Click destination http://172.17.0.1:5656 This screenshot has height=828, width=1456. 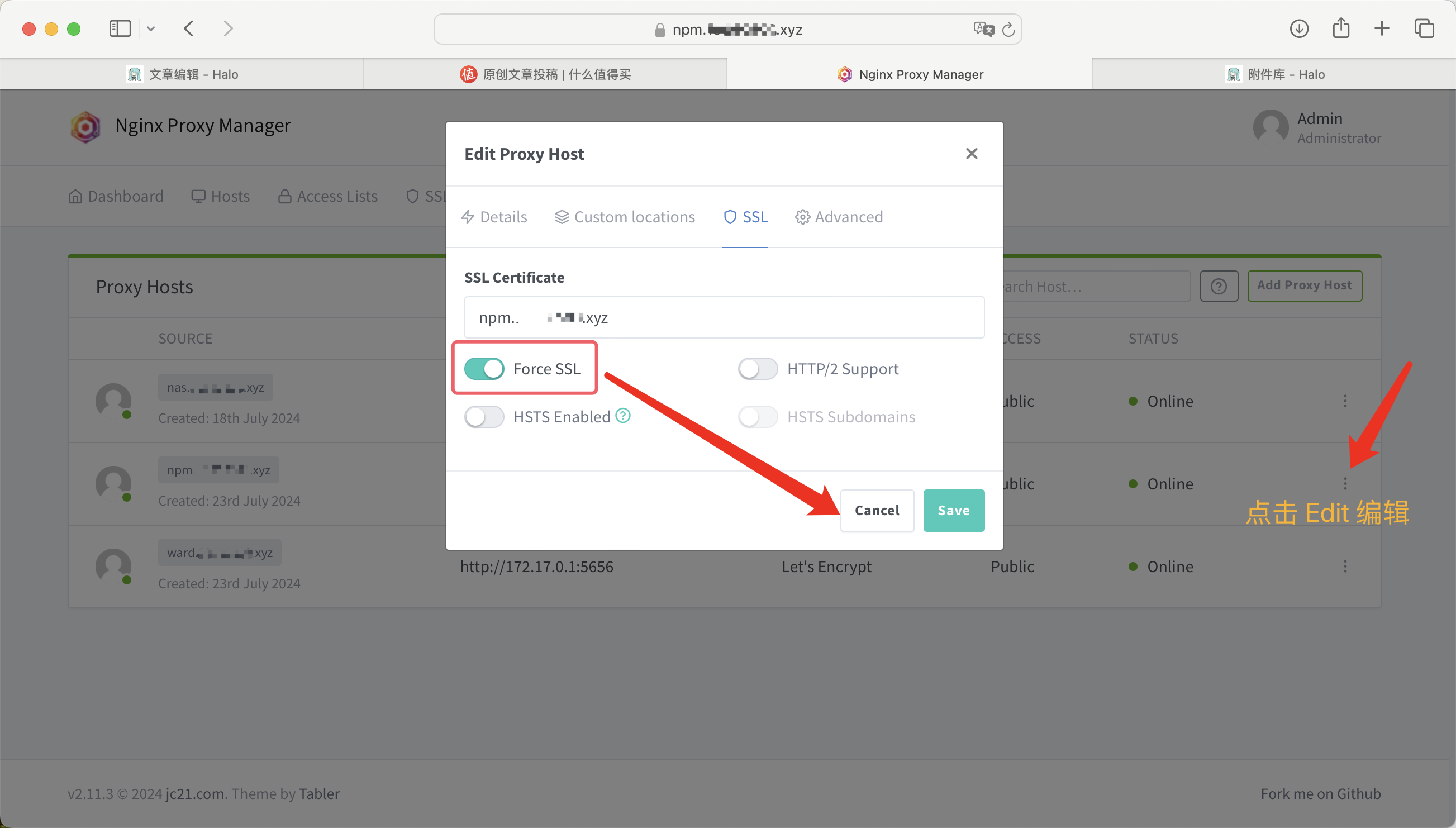click(x=536, y=567)
